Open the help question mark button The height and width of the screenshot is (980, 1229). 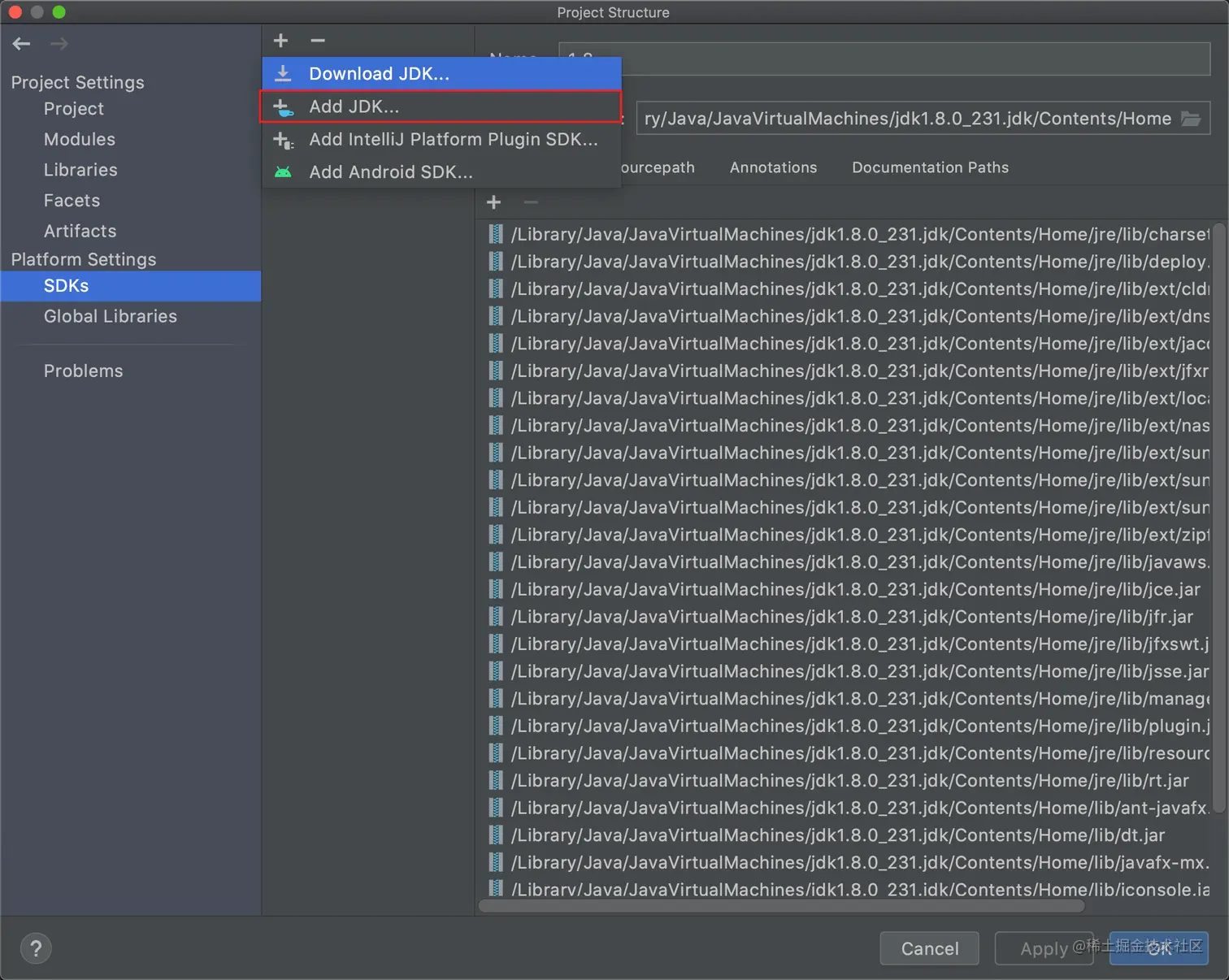point(36,948)
